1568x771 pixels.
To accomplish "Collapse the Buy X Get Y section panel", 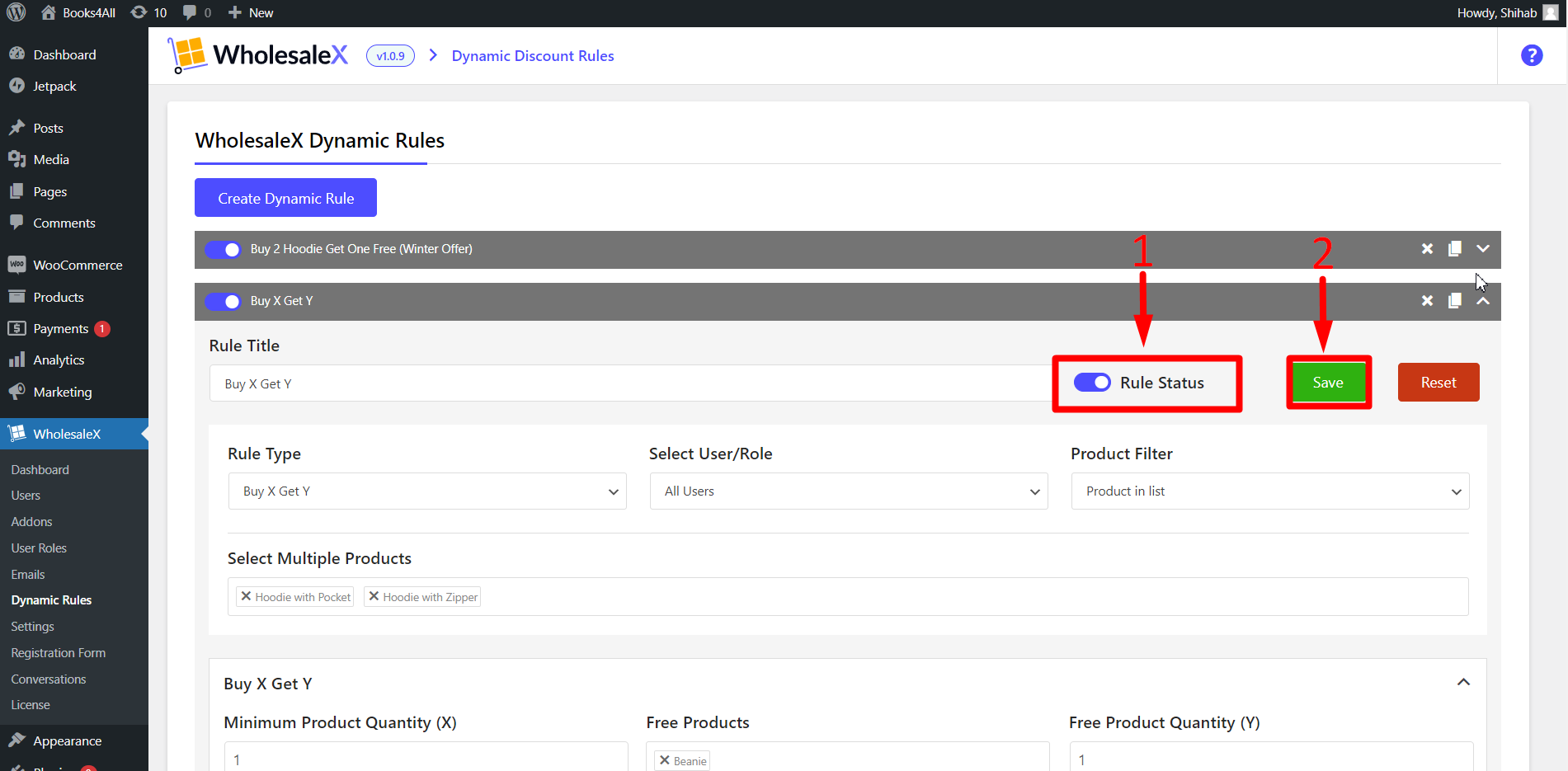I will [1463, 683].
